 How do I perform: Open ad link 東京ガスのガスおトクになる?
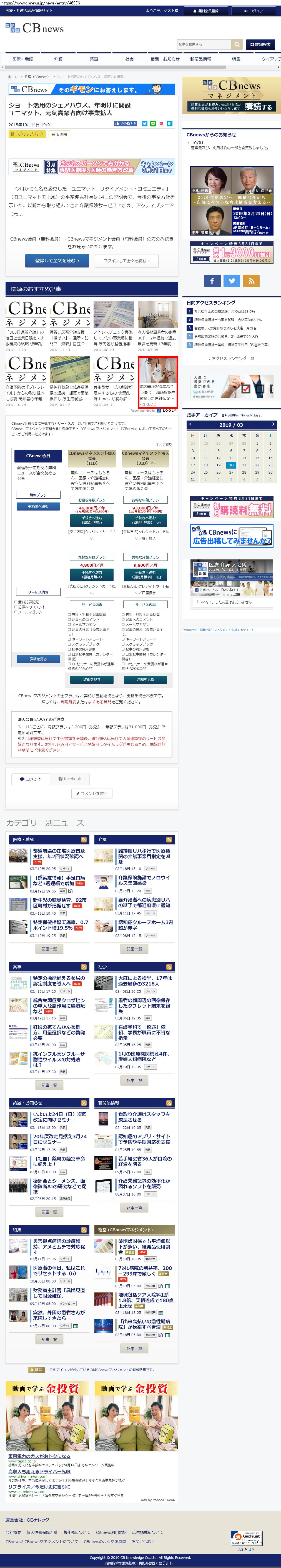click(39, 1457)
